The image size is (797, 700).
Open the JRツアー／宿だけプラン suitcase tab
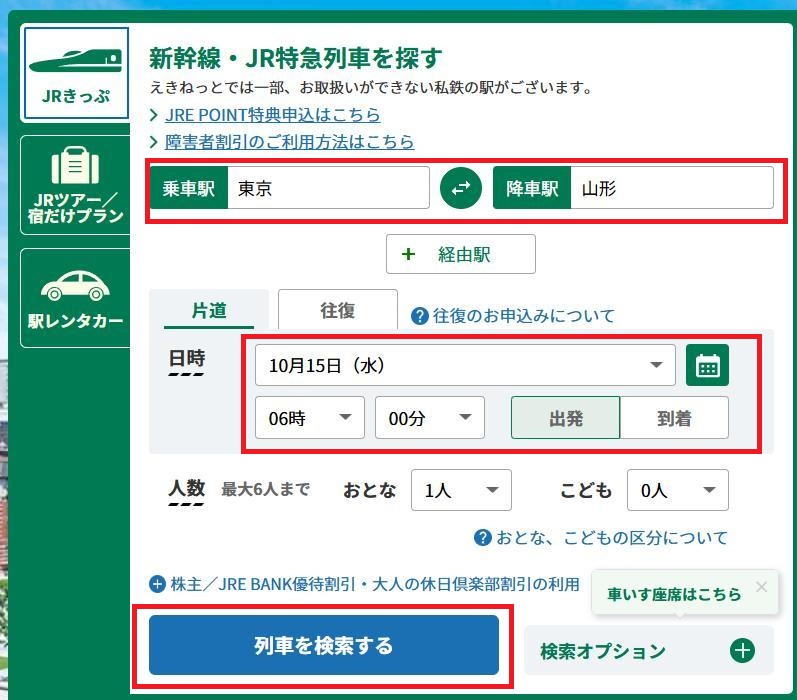tap(75, 185)
